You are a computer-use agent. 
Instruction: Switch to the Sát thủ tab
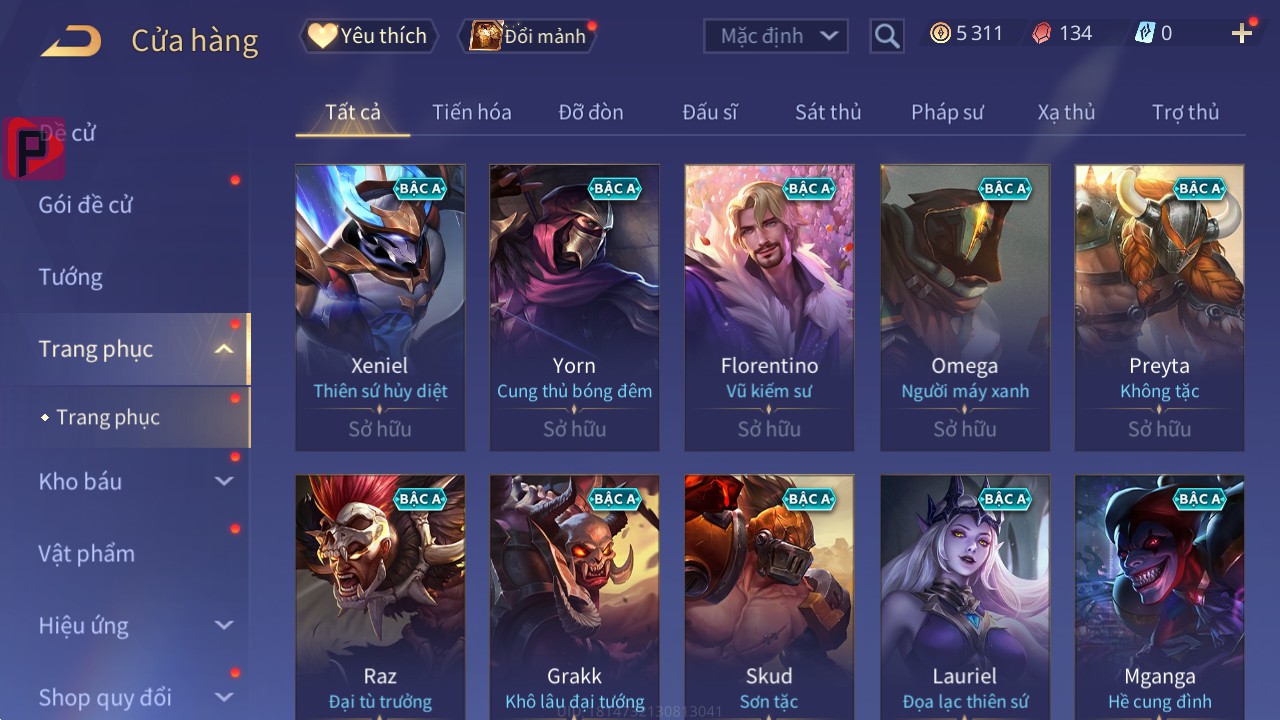828,112
